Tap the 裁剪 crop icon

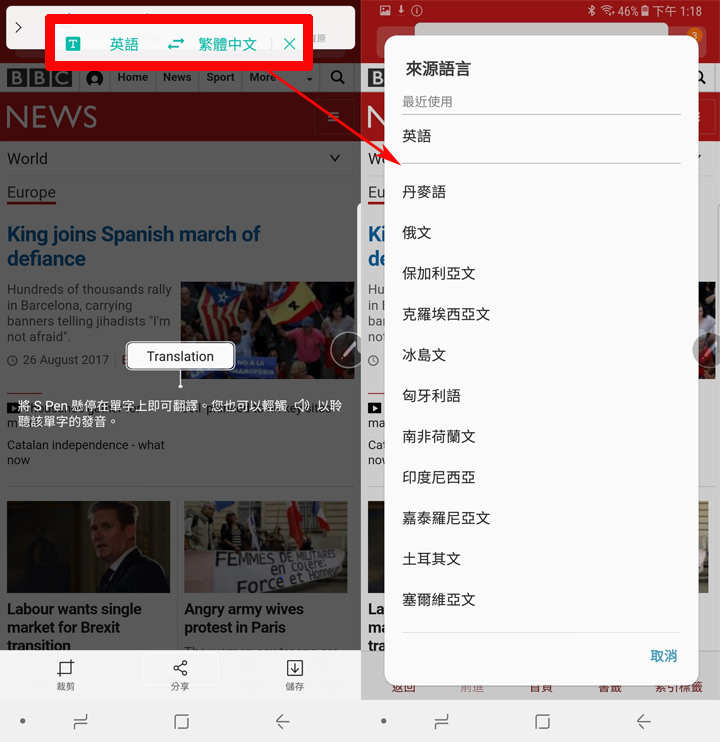tap(66, 668)
